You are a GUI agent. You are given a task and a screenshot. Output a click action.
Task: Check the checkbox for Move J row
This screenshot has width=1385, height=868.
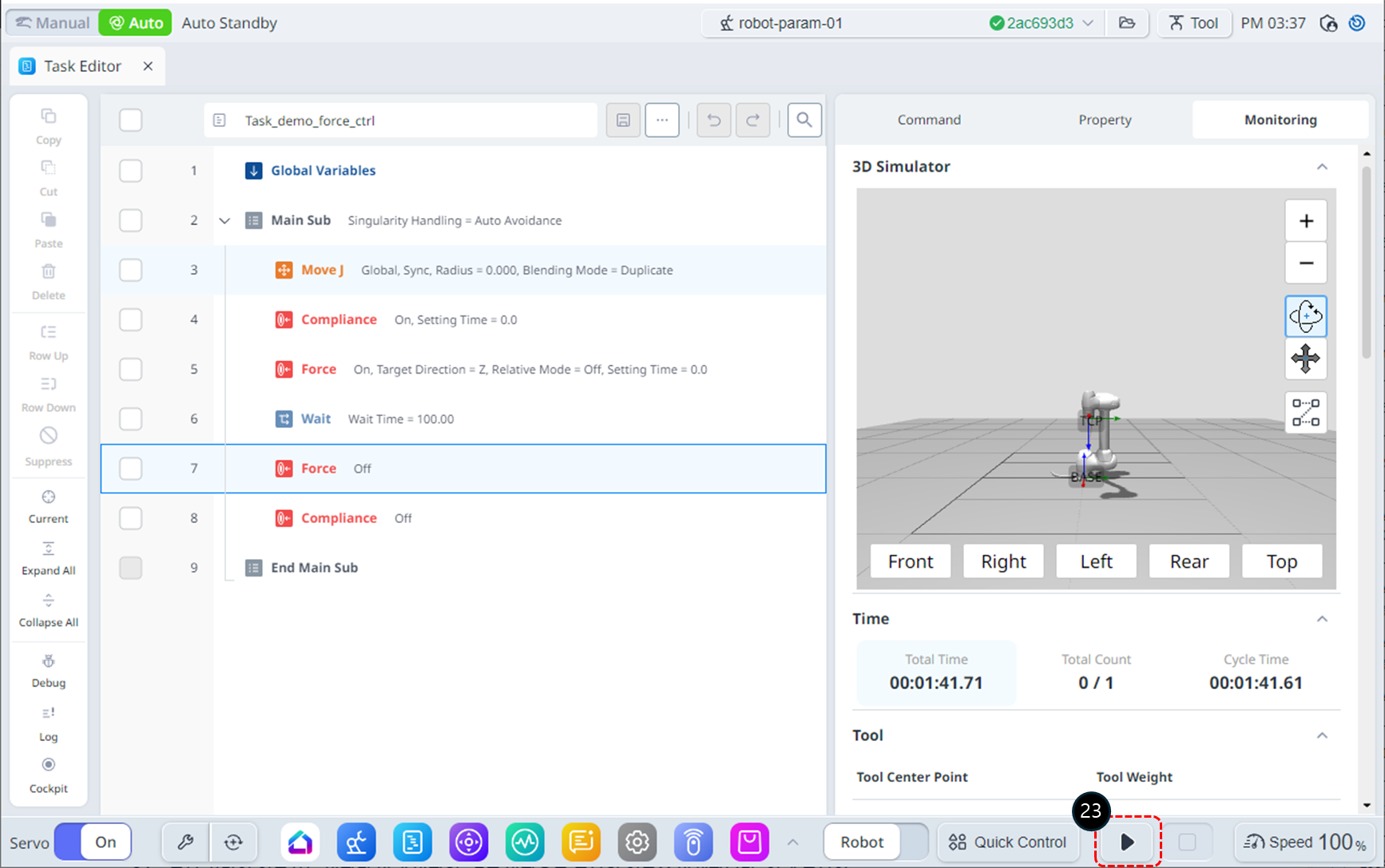tap(131, 270)
